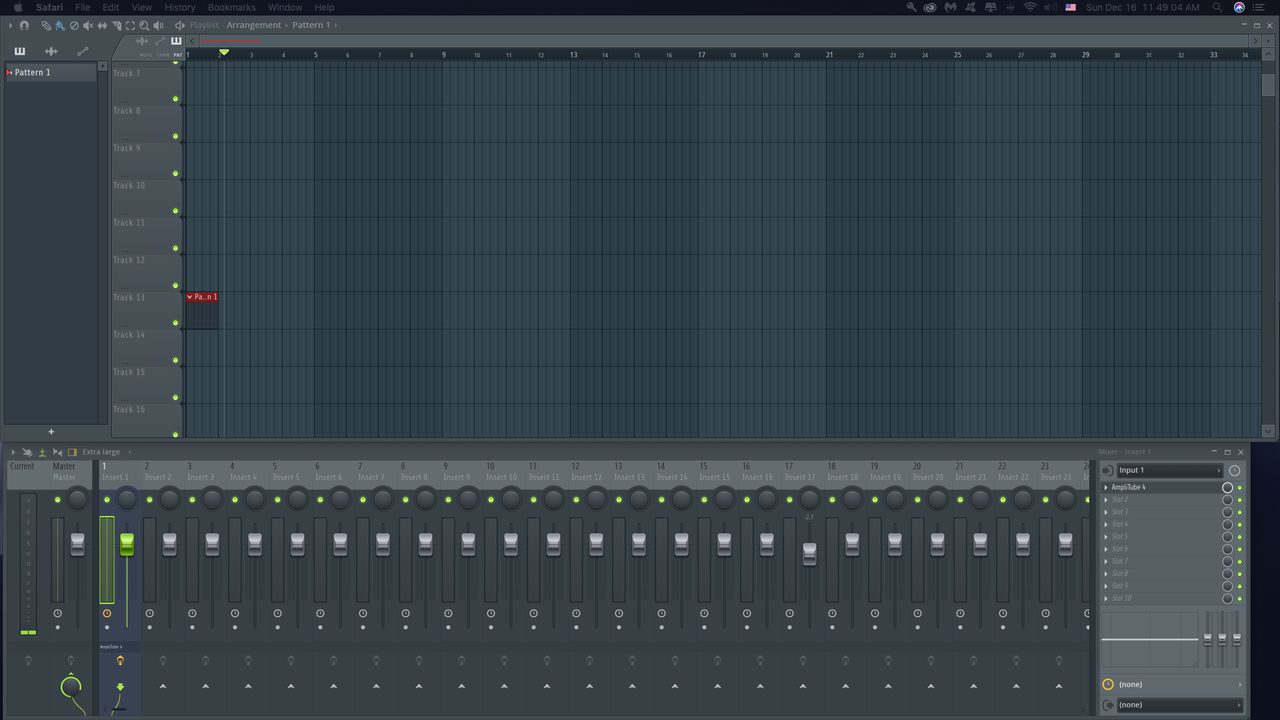Click the Playlist title menu
This screenshot has height=720, width=1280.
coord(205,25)
